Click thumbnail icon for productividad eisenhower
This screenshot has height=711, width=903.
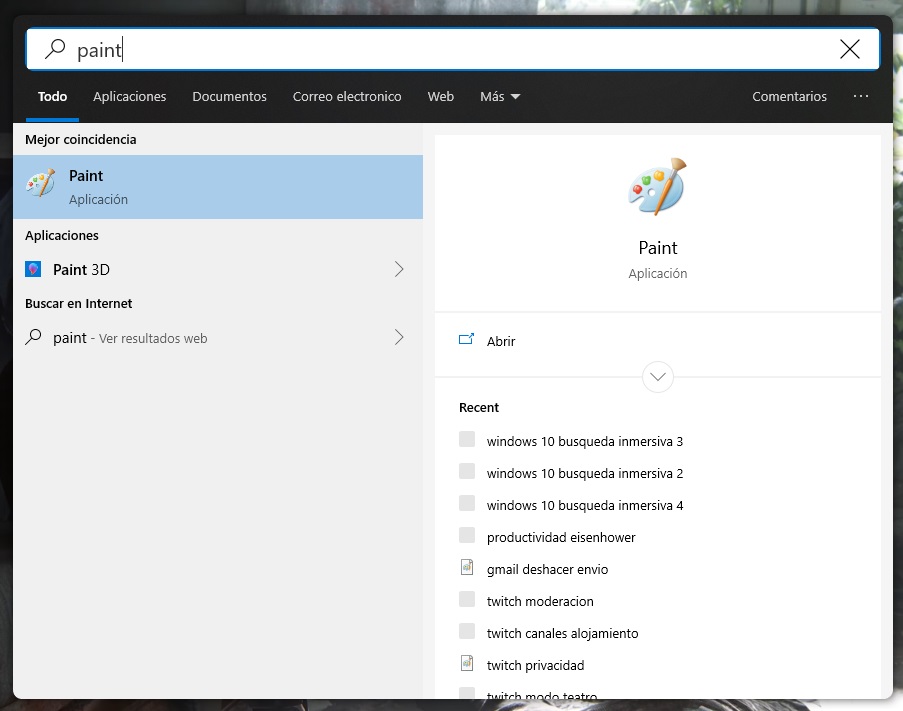[x=467, y=535]
